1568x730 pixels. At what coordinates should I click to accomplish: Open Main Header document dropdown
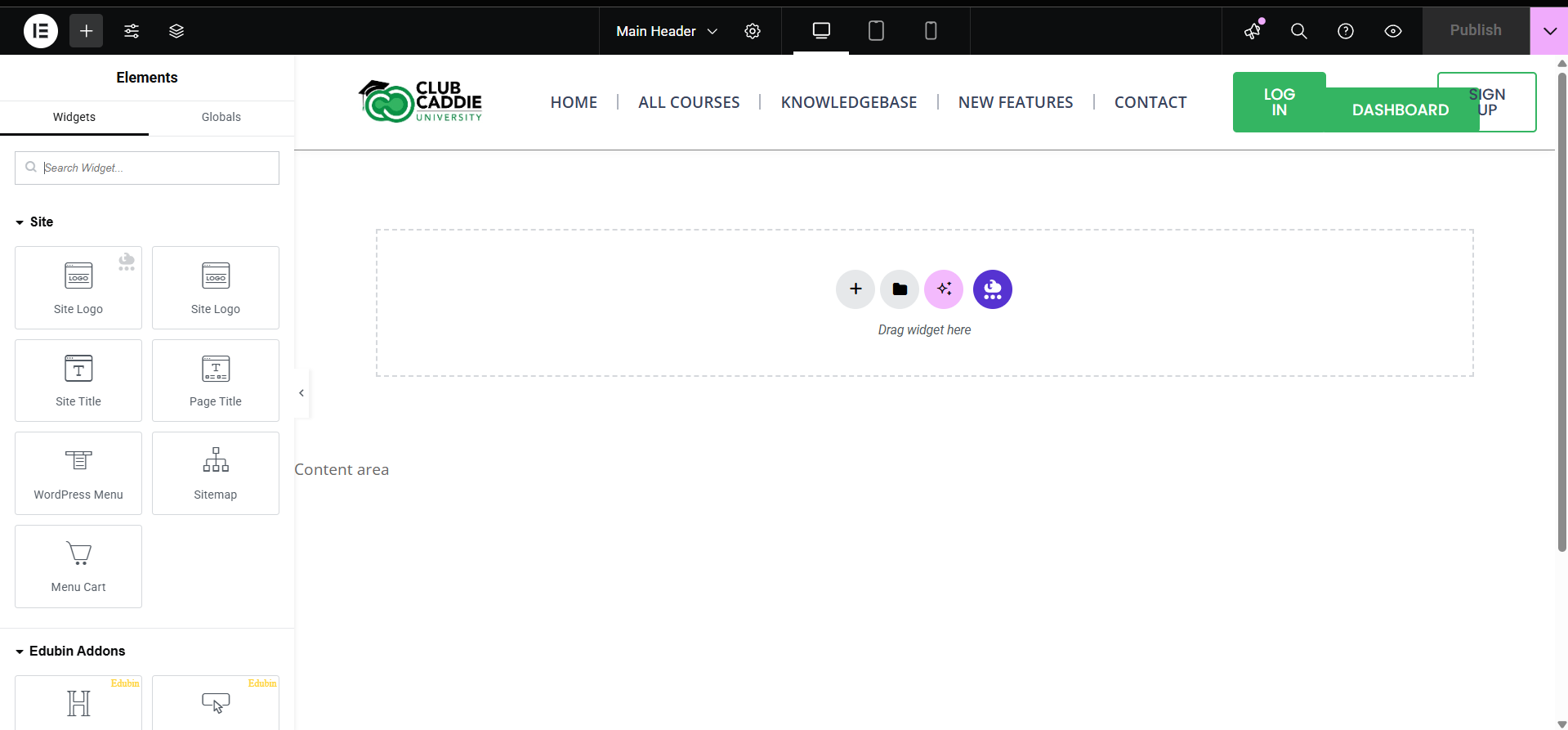667,31
